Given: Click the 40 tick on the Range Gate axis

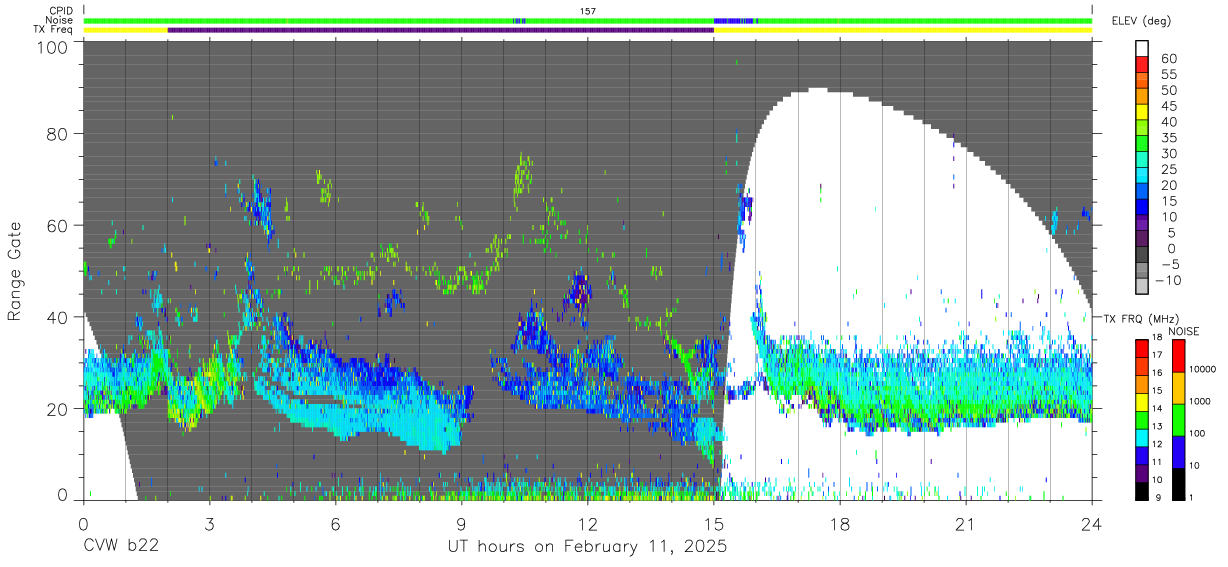Looking at the screenshot, I should point(57,317).
